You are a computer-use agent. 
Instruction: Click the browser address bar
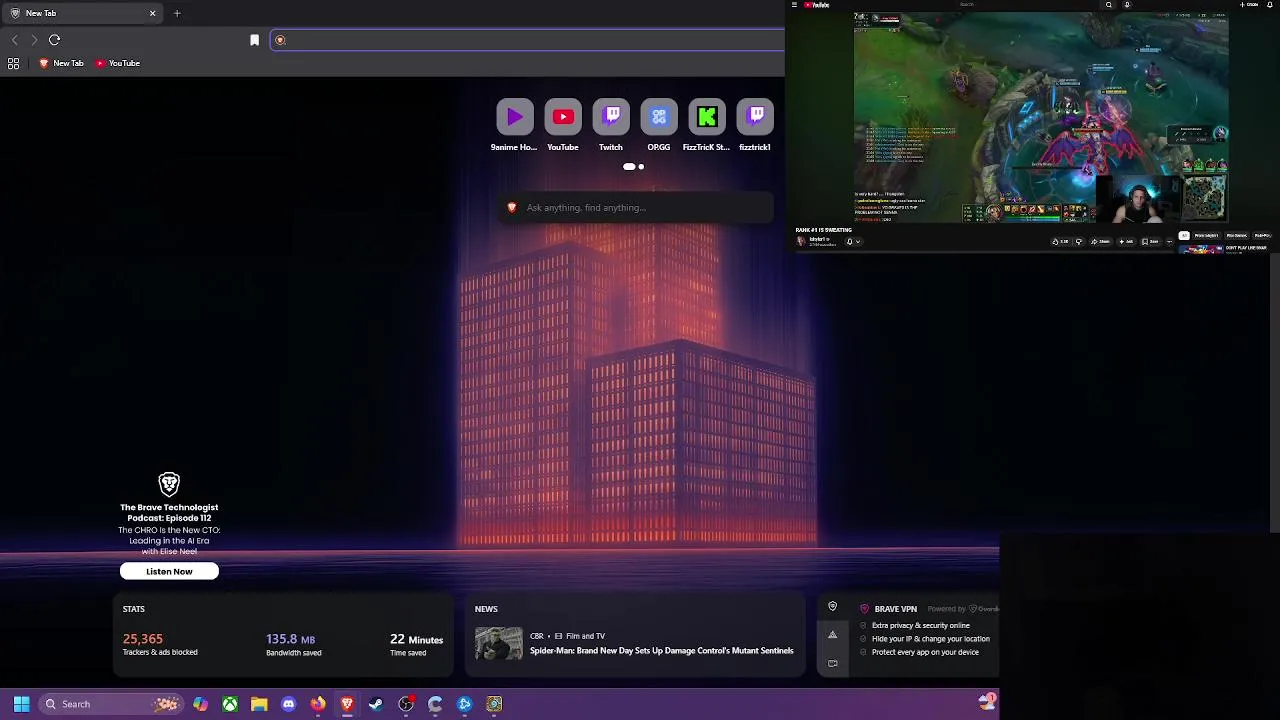527,40
